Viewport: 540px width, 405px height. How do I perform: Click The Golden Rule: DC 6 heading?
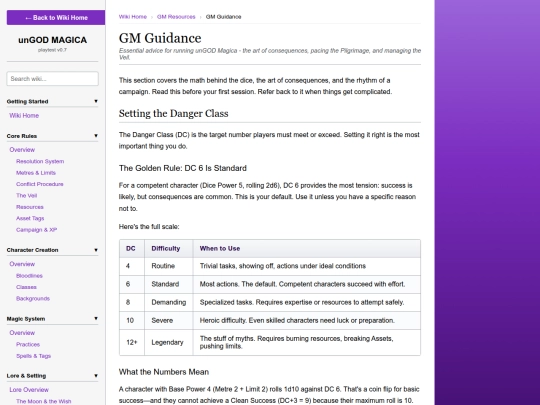pos(183,168)
